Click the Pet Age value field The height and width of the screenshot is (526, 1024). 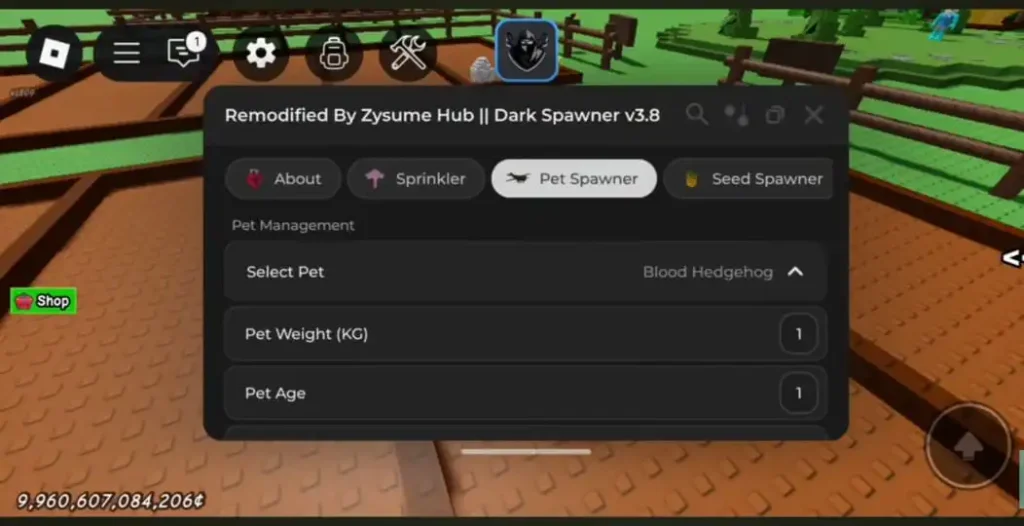798,393
